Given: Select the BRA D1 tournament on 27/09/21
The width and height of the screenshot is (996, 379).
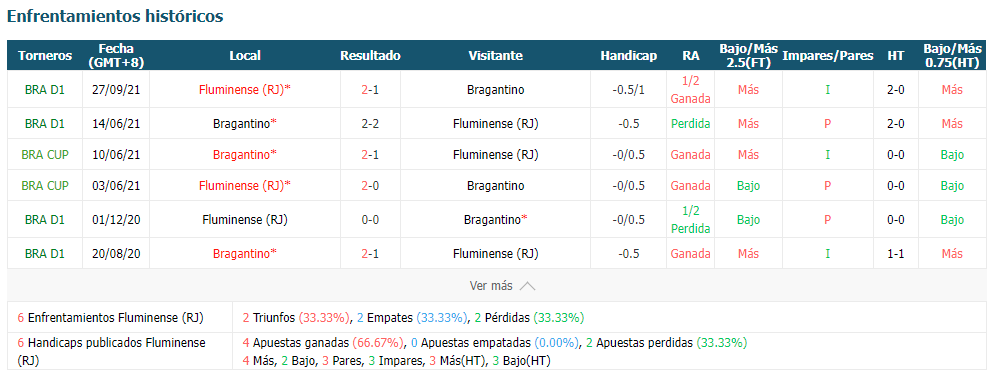Looking at the screenshot, I should [45, 90].
